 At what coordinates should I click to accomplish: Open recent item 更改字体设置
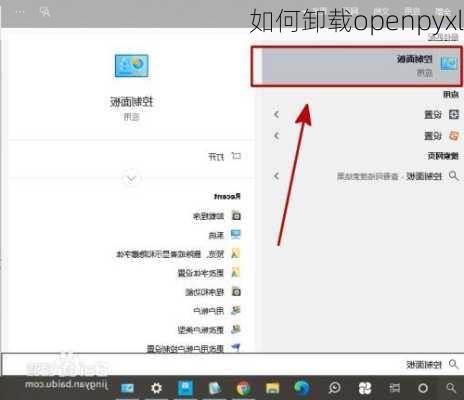click(209, 273)
